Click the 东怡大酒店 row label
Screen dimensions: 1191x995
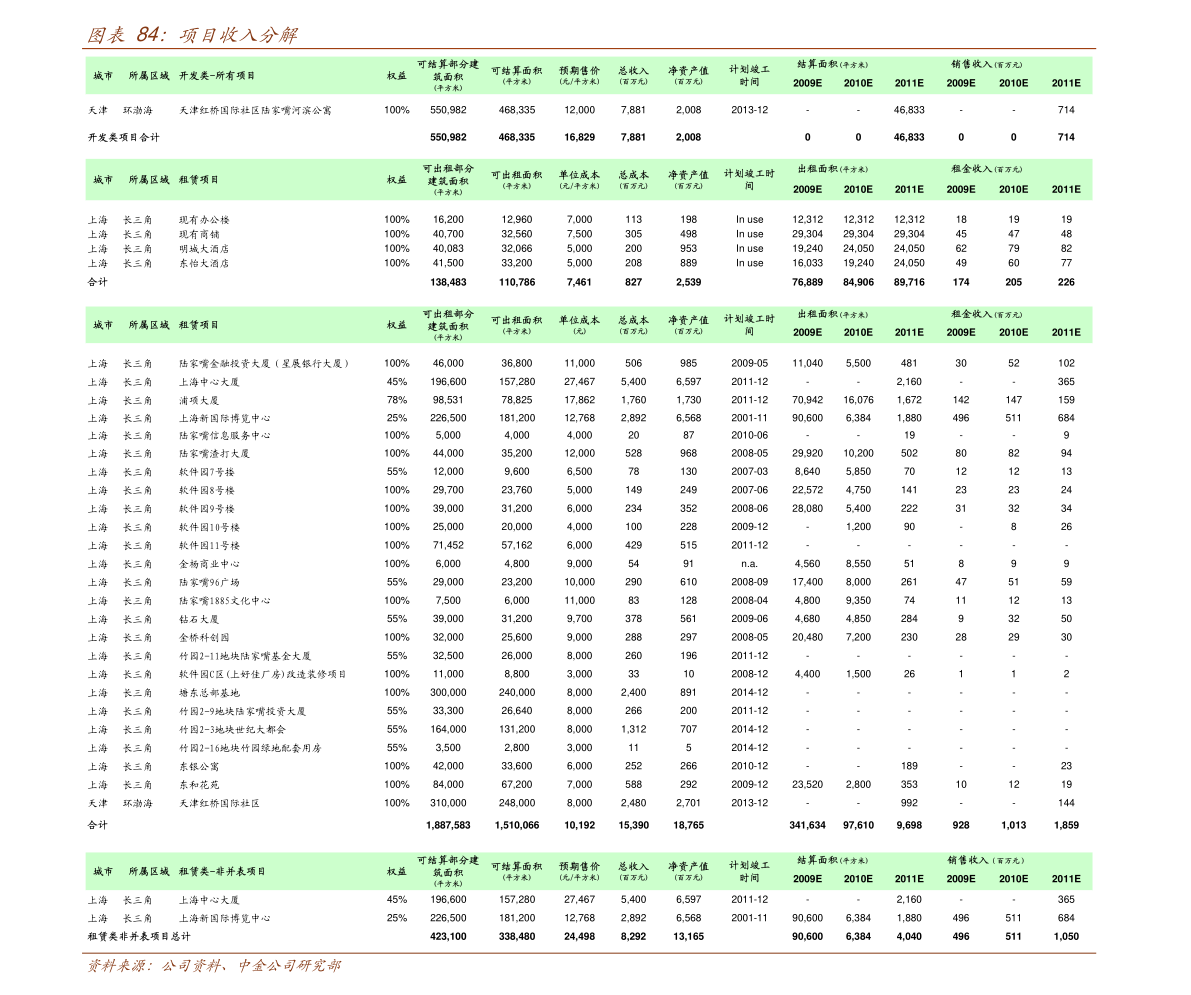pyautogui.click(x=204, y=264)
